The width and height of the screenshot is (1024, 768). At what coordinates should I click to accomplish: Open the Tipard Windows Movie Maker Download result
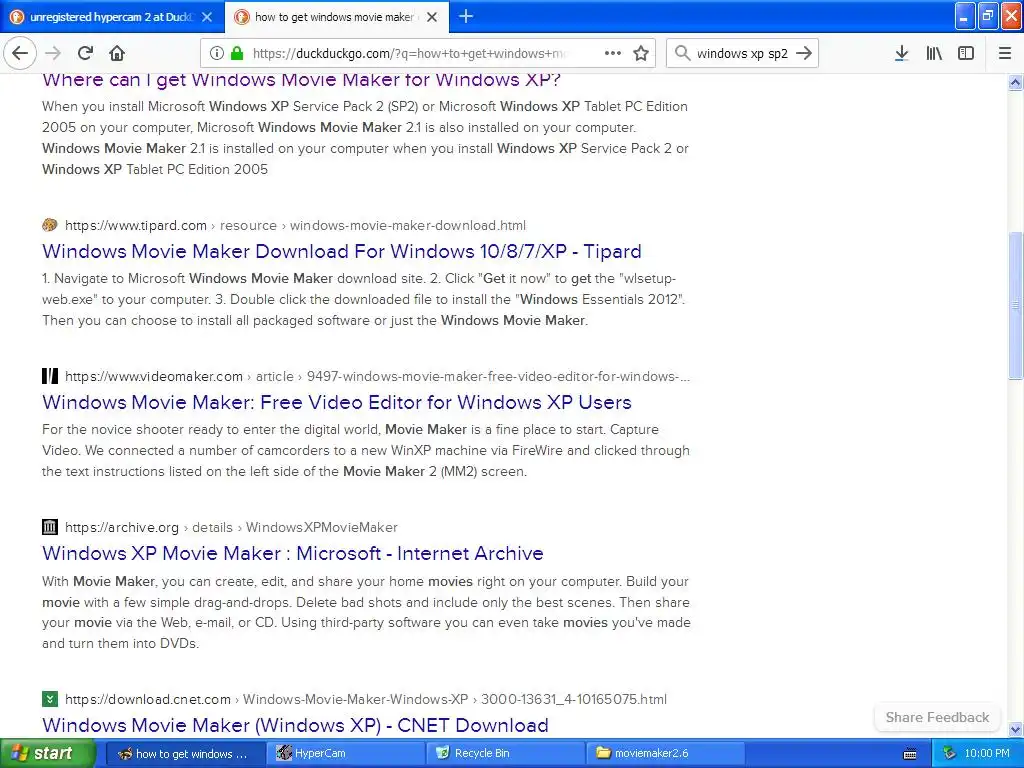coord(342,251)
